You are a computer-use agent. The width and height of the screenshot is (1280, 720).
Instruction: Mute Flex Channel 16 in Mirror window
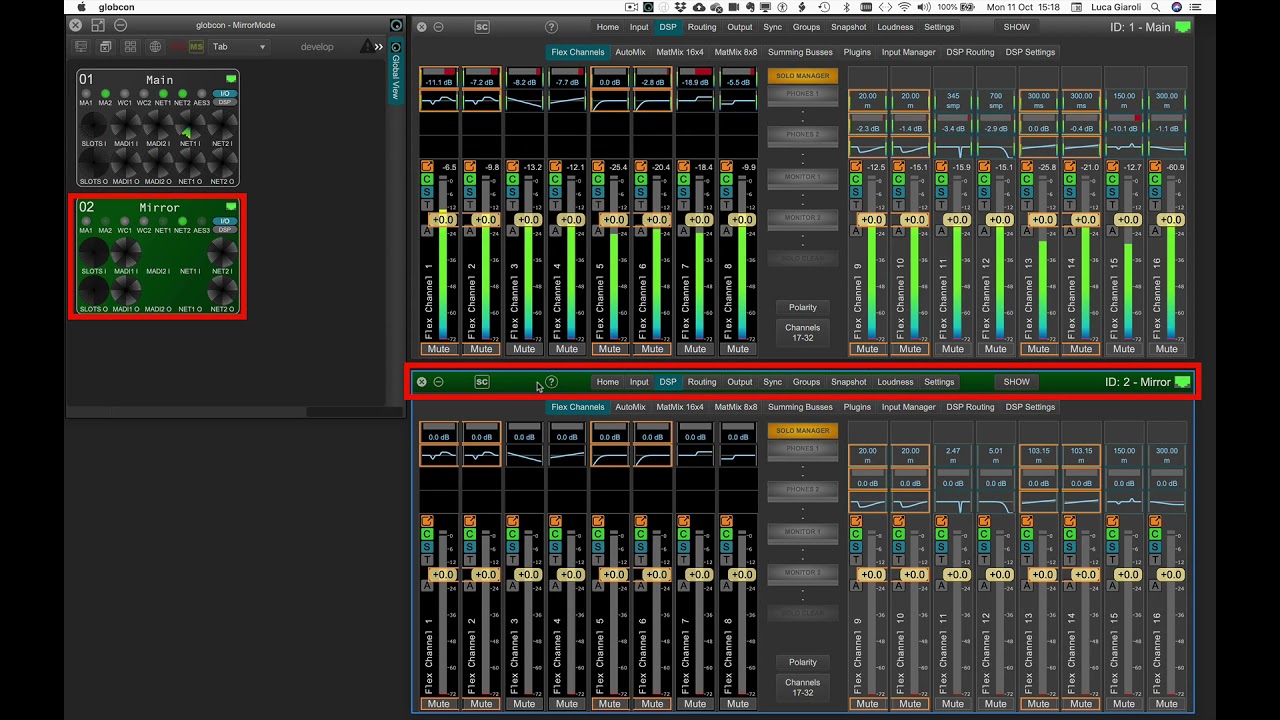pos(1167,704)
